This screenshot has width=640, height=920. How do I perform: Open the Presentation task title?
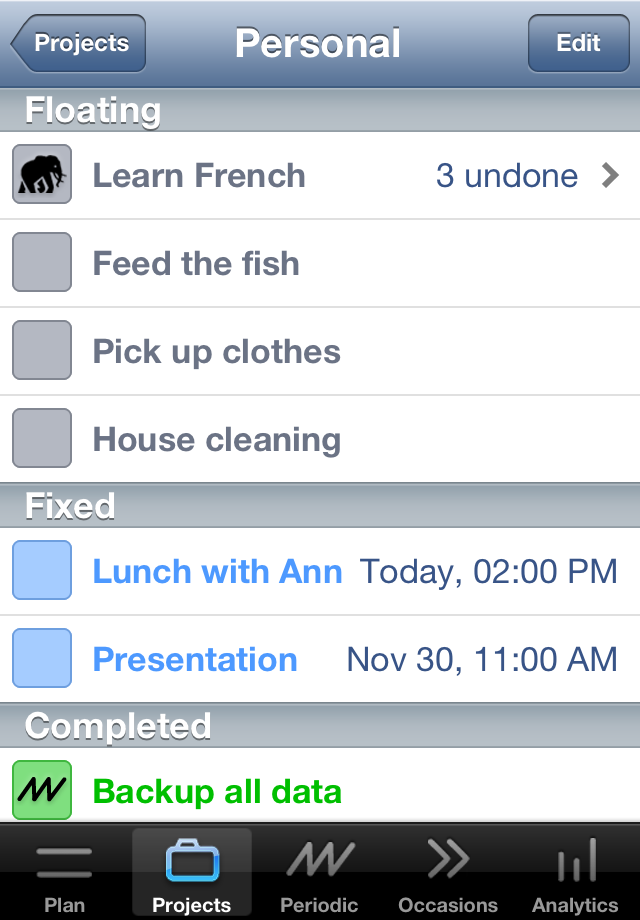[x=195, y=659]
